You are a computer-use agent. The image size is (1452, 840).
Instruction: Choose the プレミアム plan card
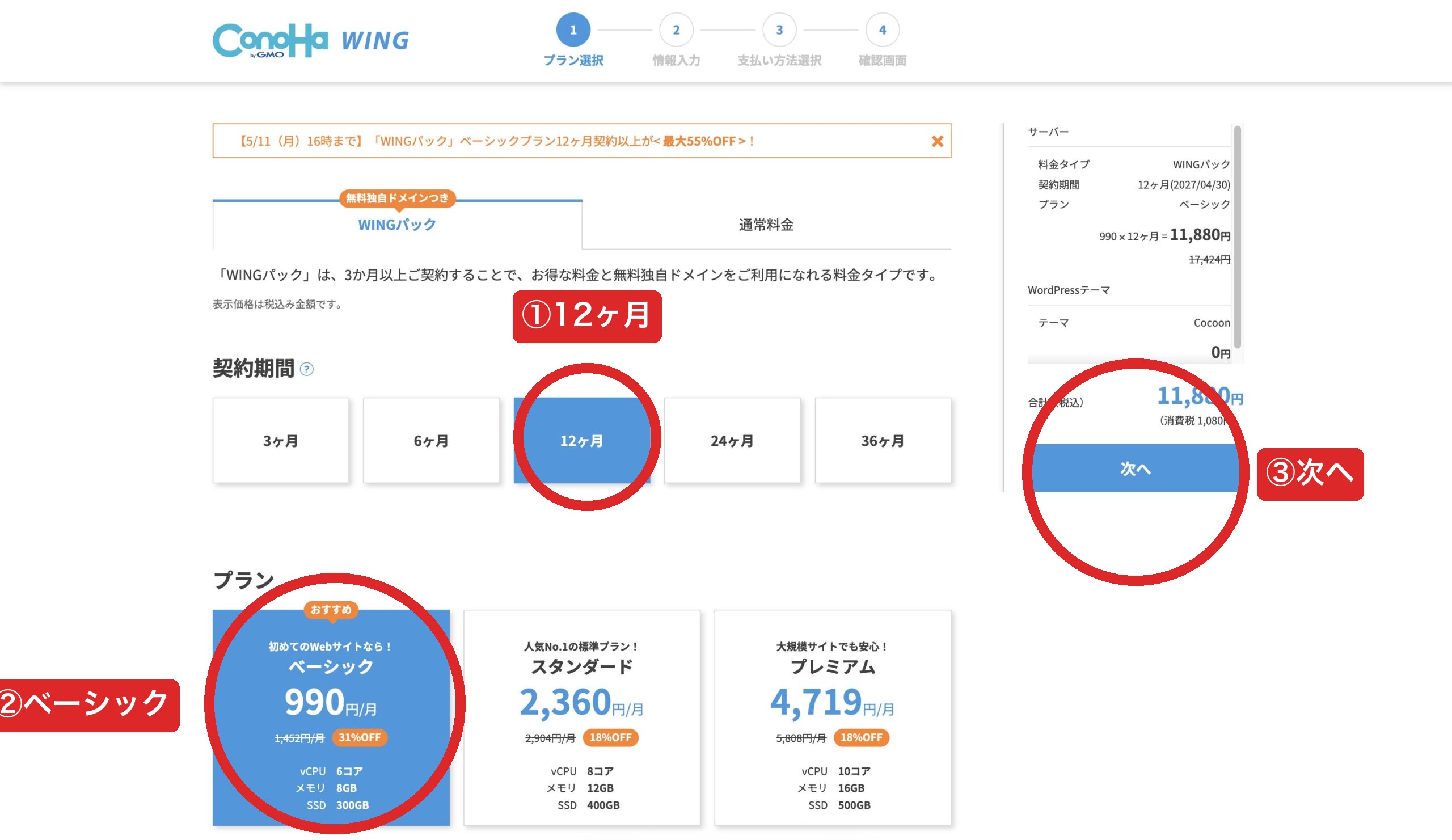[833, 717]
